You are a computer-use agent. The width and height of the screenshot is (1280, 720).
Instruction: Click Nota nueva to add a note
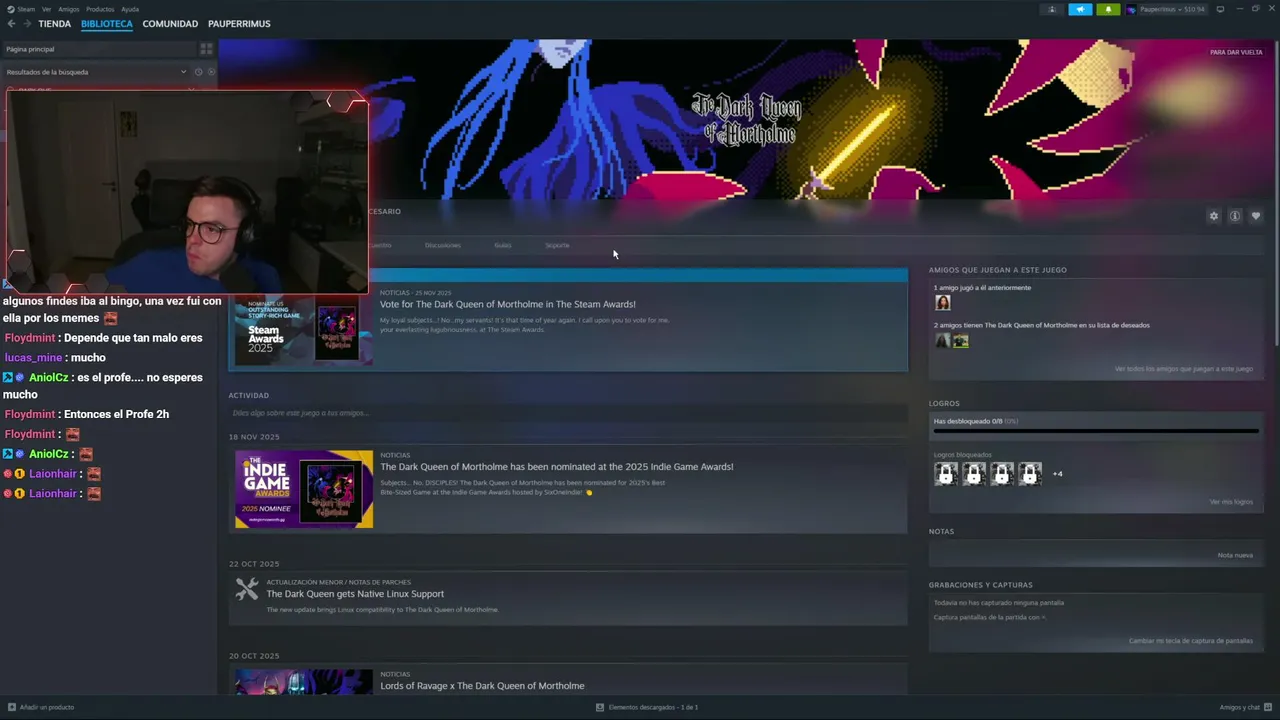pos(1235,555)
